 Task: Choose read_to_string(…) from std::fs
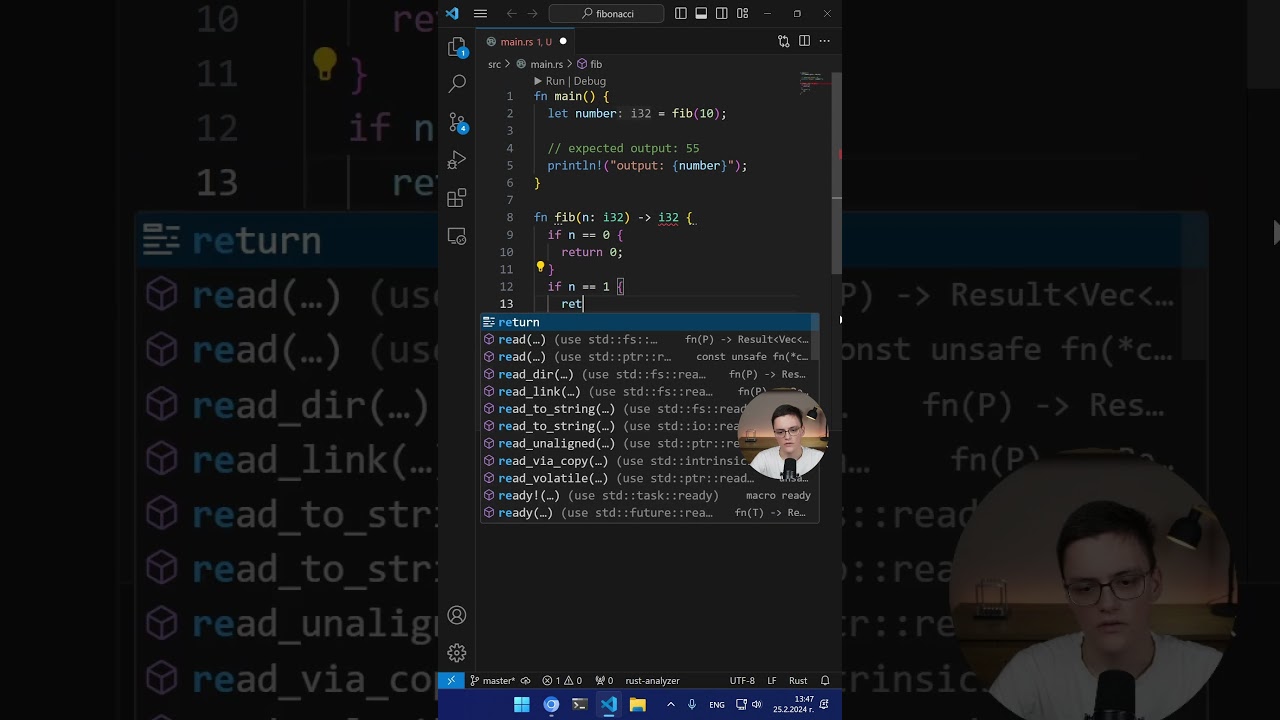coord(646,409)
